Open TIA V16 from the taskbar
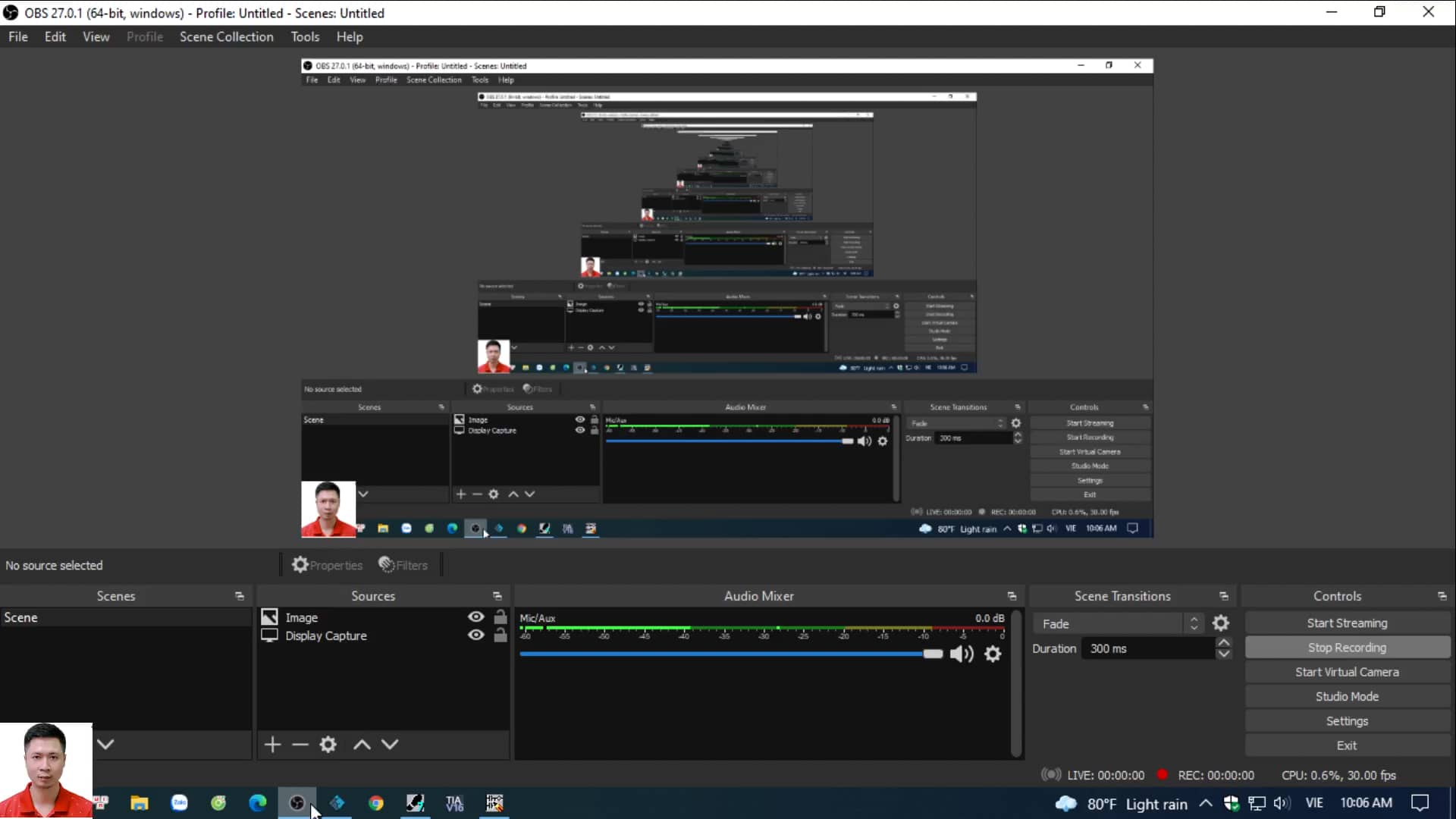 (455, 803)
